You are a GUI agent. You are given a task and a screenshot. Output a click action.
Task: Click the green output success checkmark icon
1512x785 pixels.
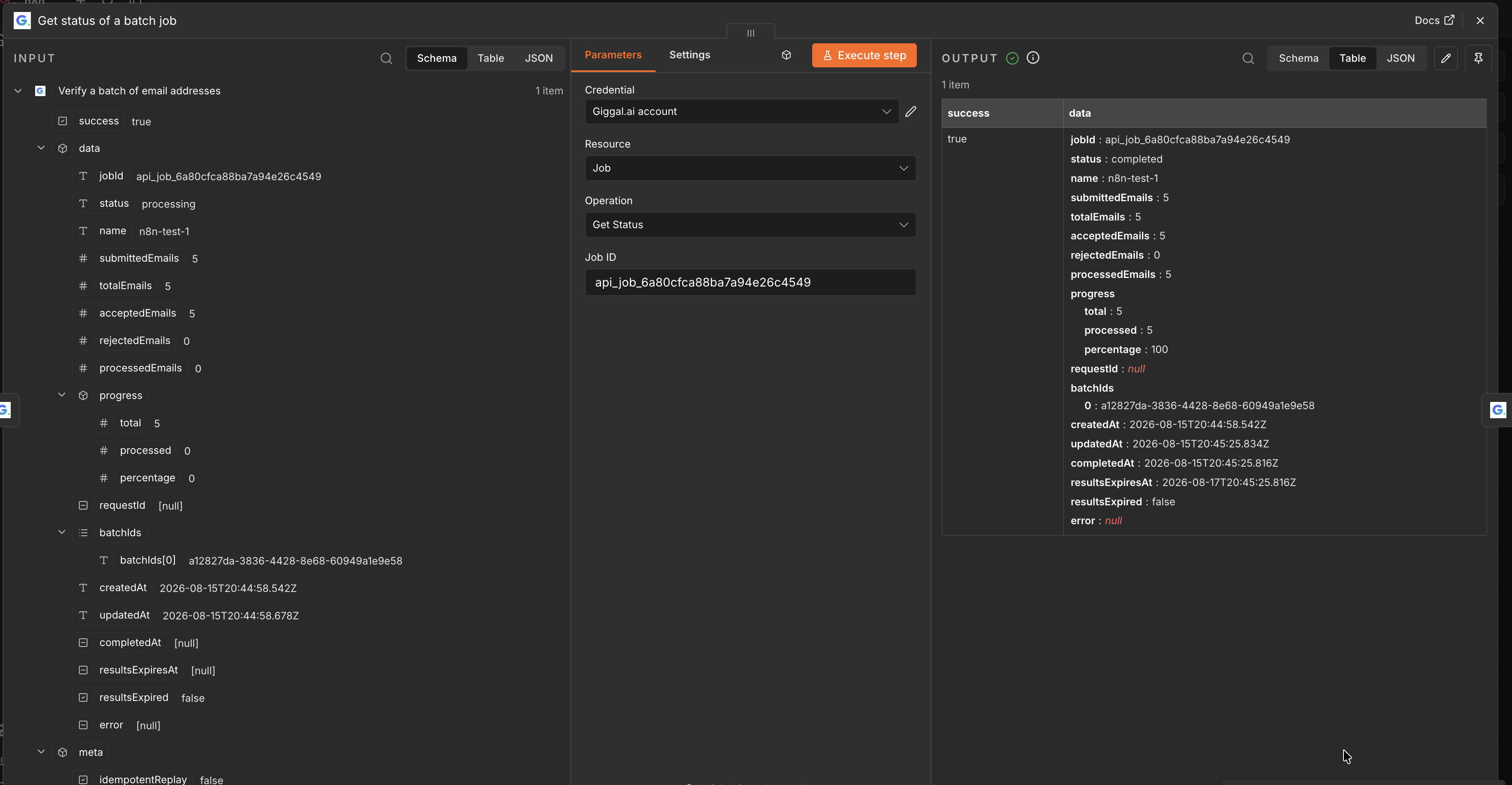coord(1012,58)
